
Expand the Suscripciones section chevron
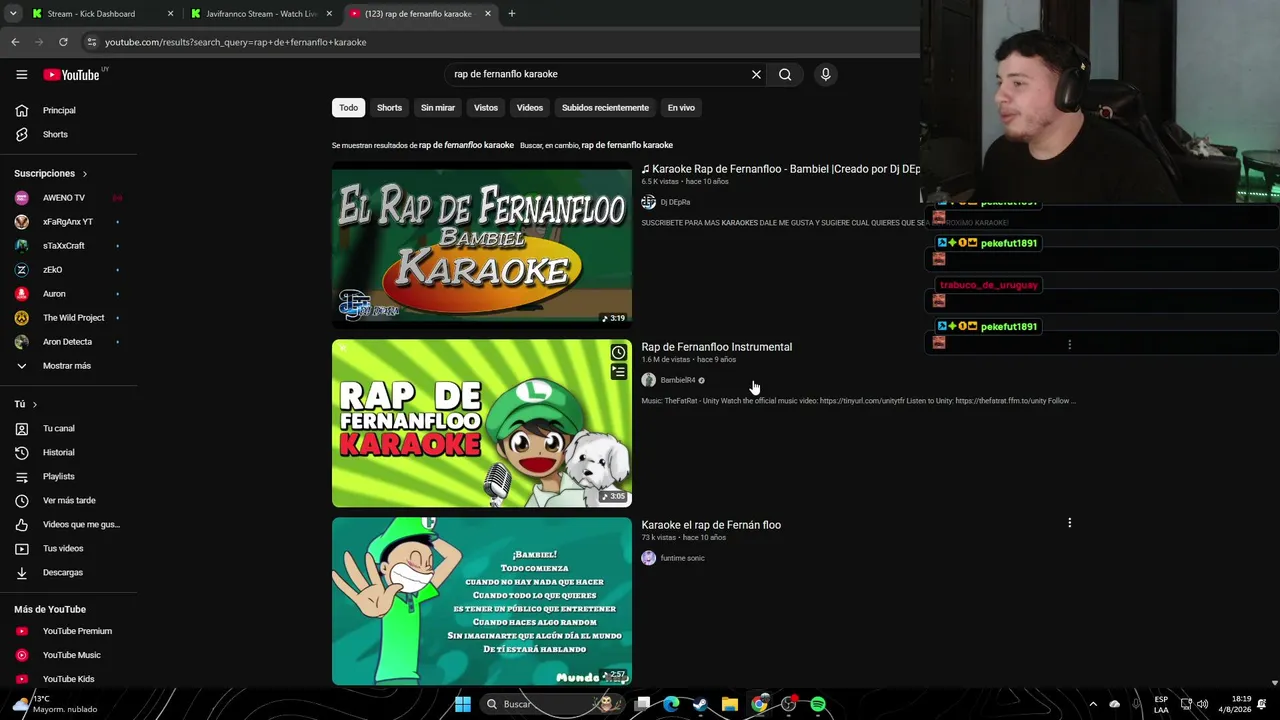coord(84,174)
